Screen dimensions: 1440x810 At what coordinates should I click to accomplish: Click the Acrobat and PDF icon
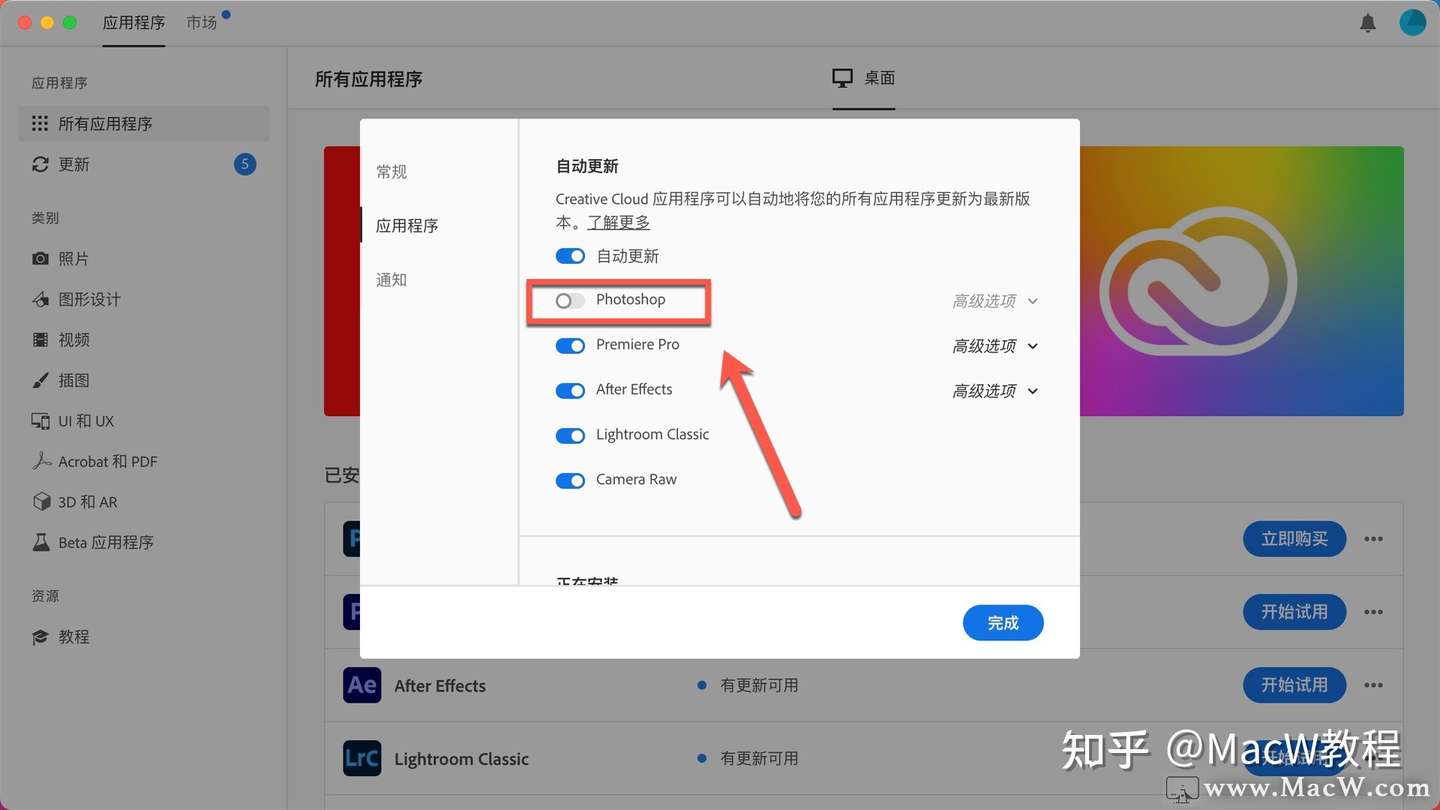[40, 461]
